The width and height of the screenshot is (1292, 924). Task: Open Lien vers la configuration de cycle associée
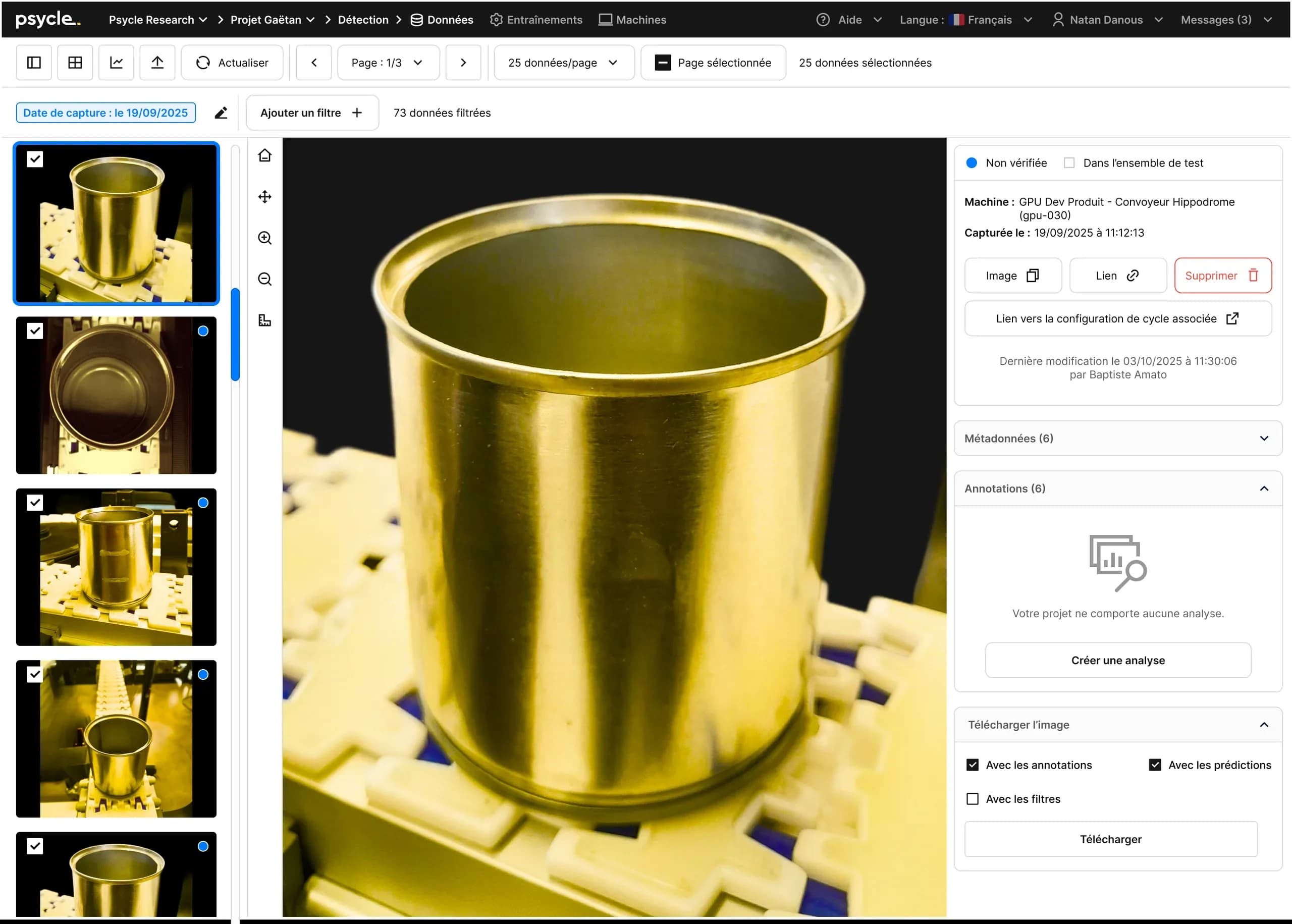click(x=1118, y=318)
